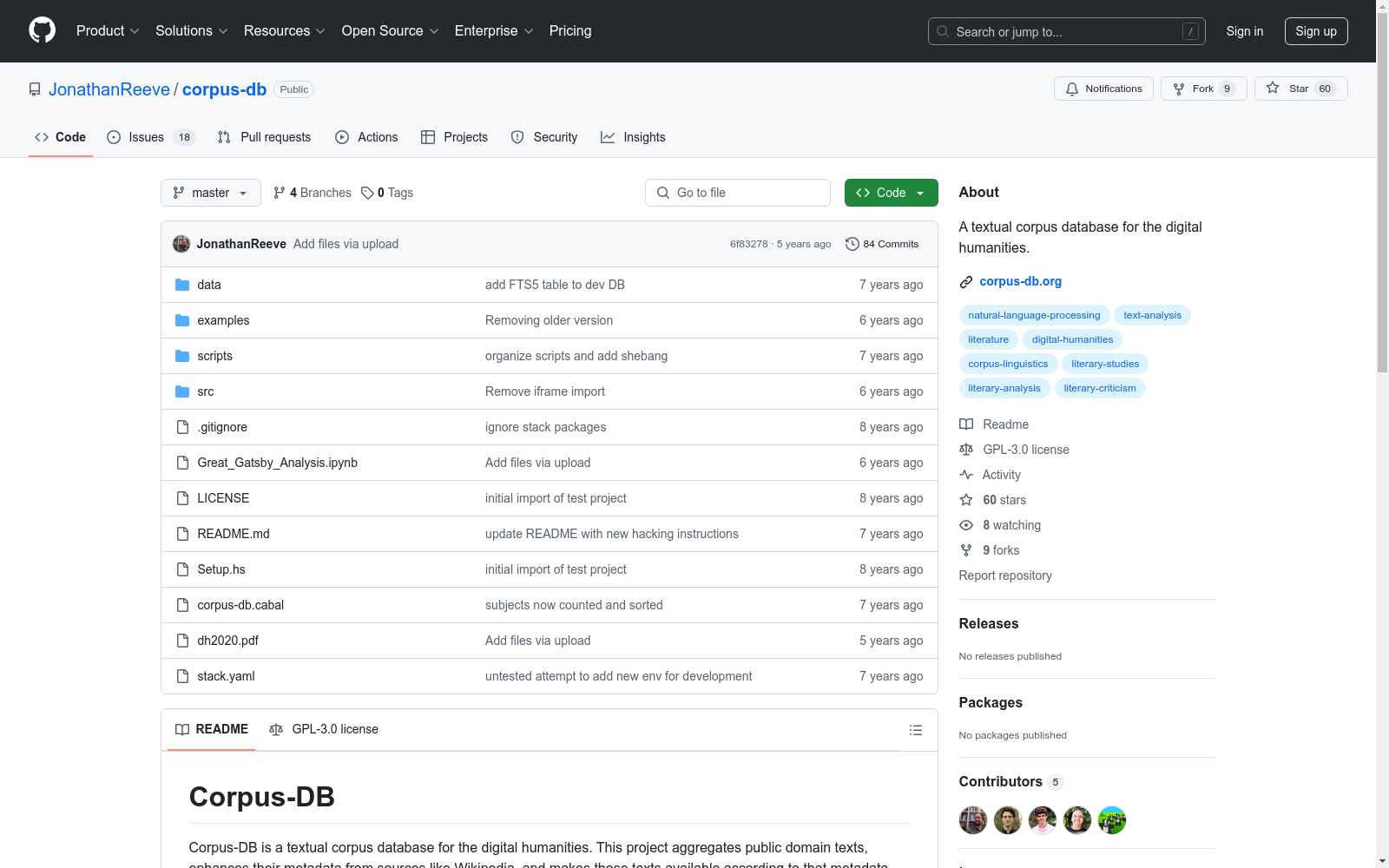This screenshot has width=1389, height=868.
Task: Expand the Open Source menu
Action: coord(391,31)
